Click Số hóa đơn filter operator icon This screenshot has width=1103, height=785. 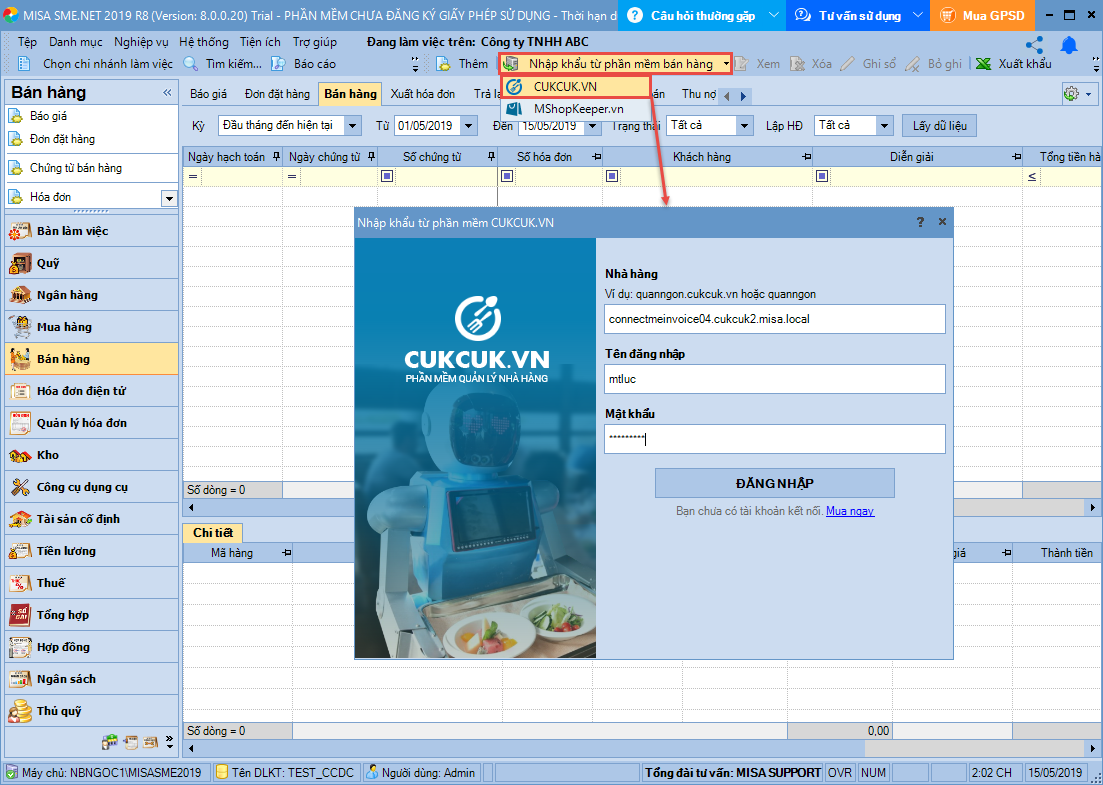point(506,177)
